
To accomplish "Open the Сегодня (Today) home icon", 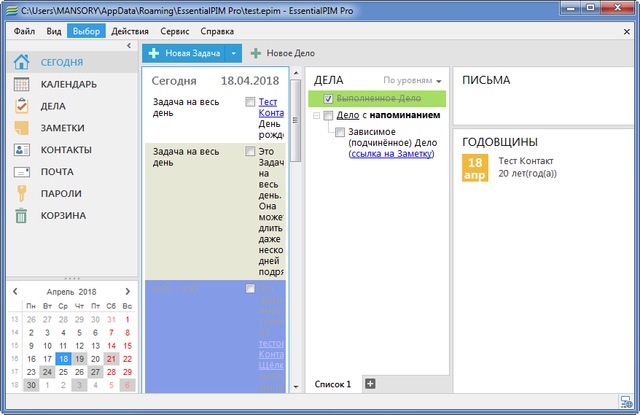I will [x=22, y=62].
